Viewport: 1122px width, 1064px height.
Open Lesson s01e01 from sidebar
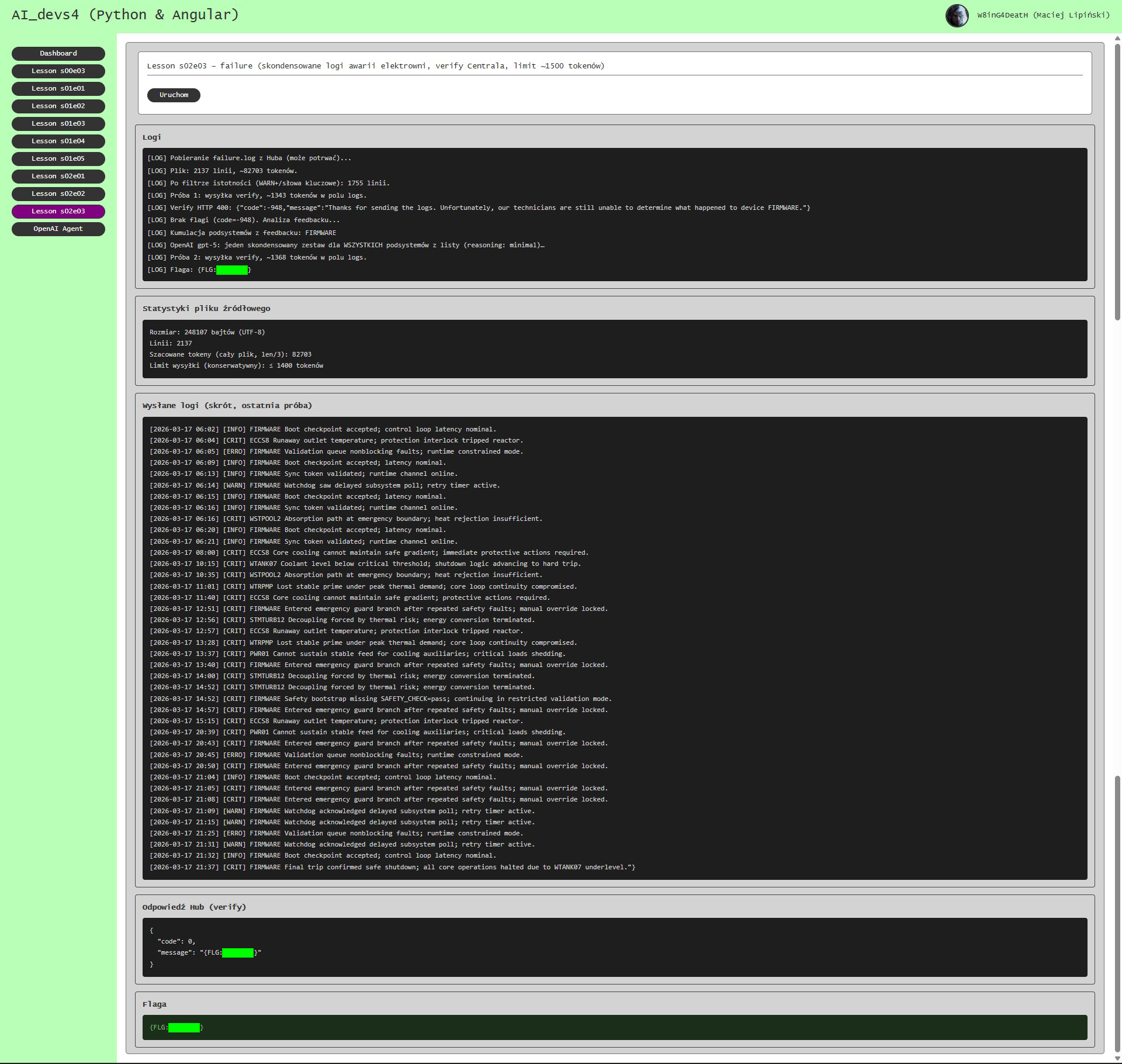[58, 88]
